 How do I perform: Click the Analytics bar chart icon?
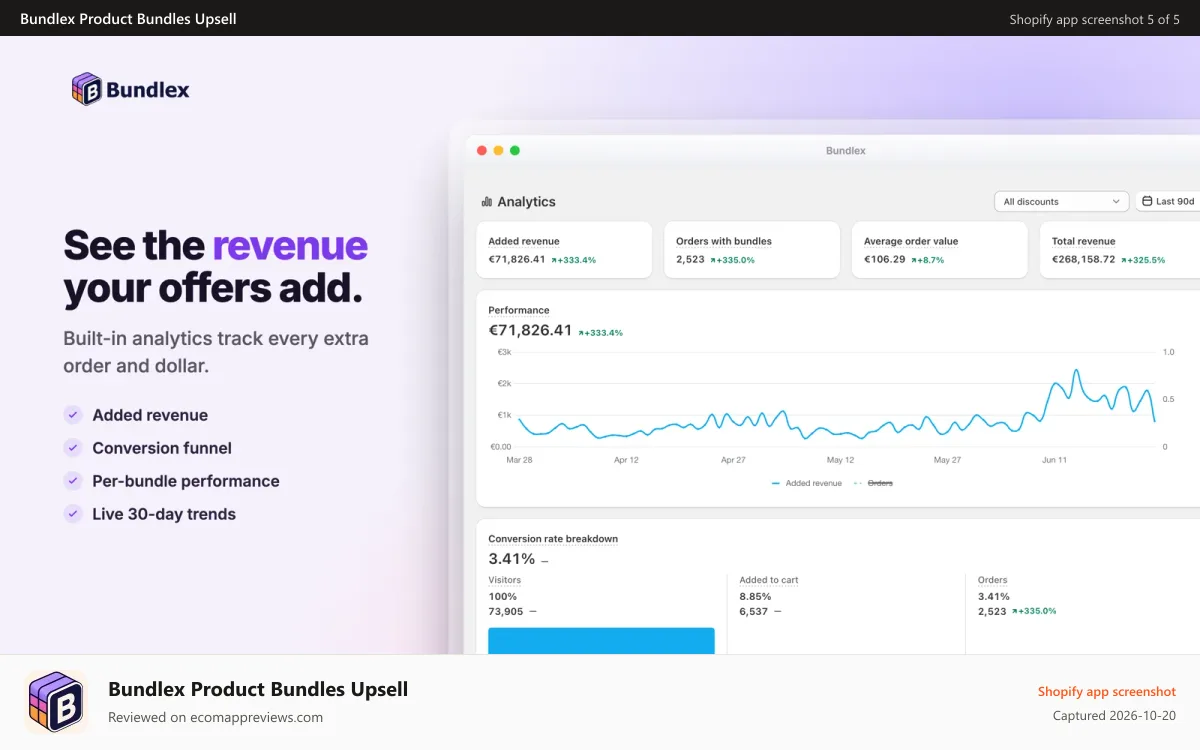pyautogui.click(x=487, y=202)
